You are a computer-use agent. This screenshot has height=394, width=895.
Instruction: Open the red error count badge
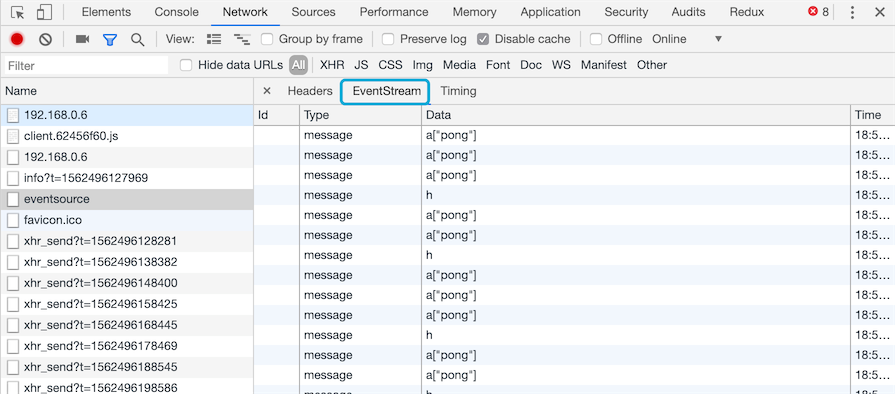point(818,12)
